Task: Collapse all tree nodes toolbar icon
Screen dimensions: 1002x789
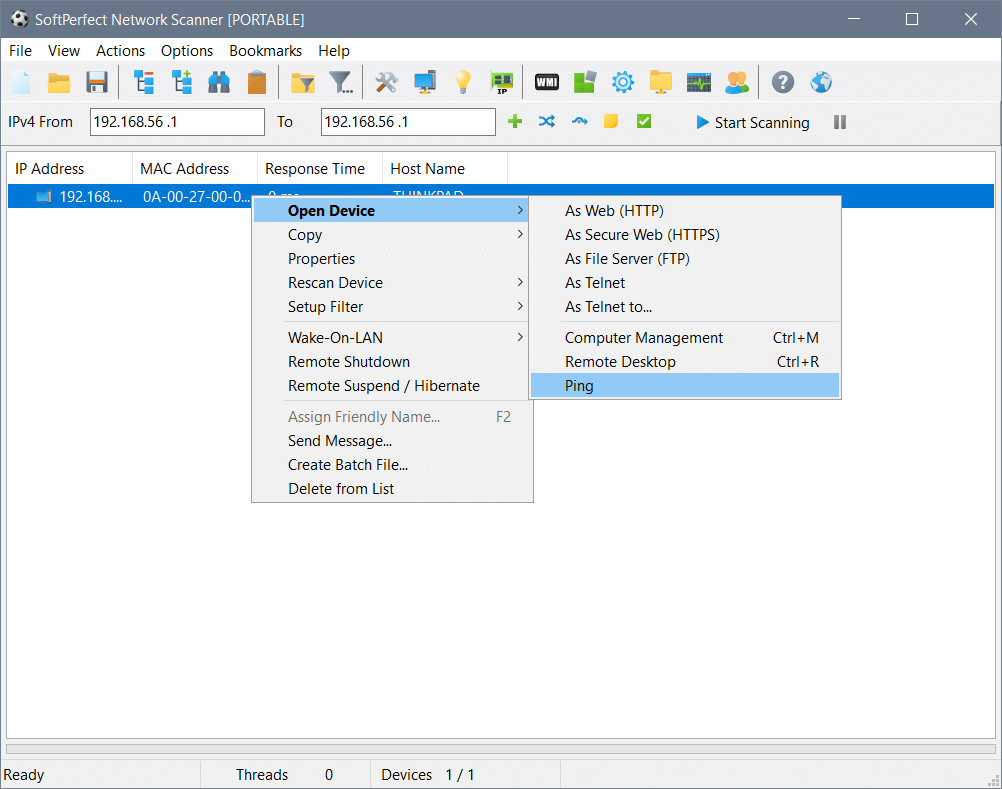Action: (x=144, y=82)
